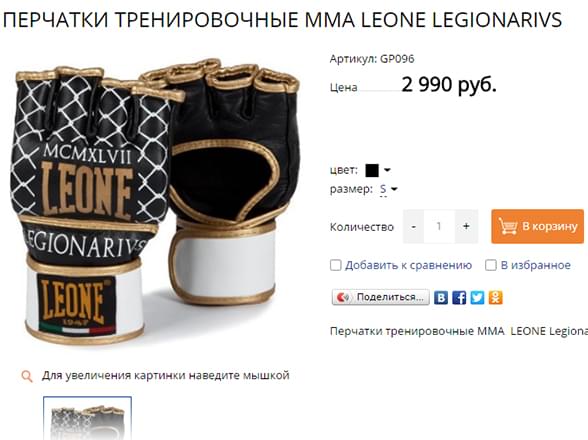Select the black color swatch
The height and width of the screenshot is (440, 588).
click(x=372, y=170)
